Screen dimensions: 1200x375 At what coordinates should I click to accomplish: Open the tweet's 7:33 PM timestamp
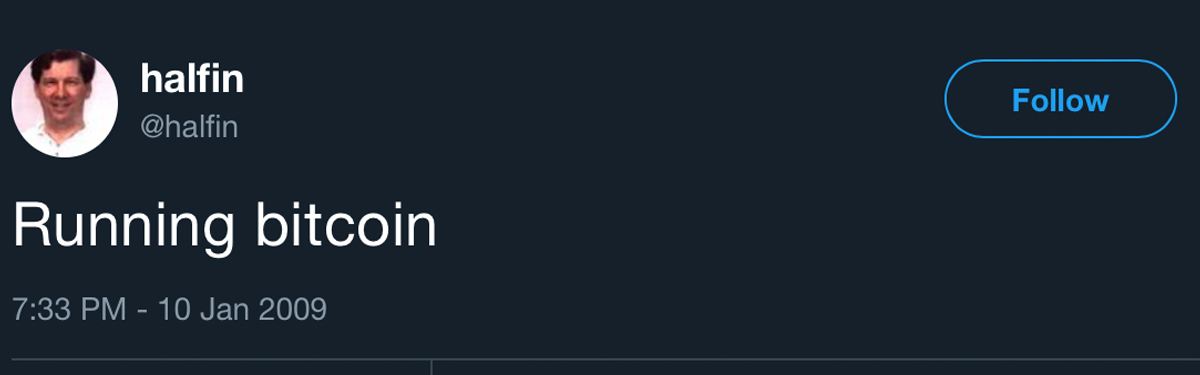(x=170, y=308)
